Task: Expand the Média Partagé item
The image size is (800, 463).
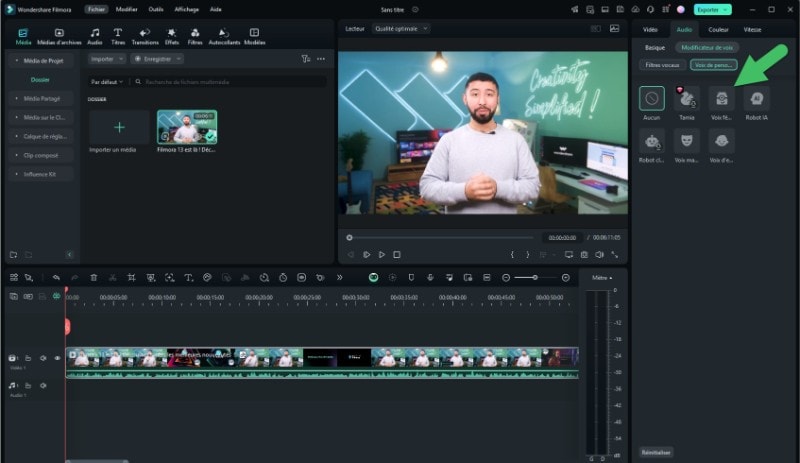Action: click(x=41, y=99)
